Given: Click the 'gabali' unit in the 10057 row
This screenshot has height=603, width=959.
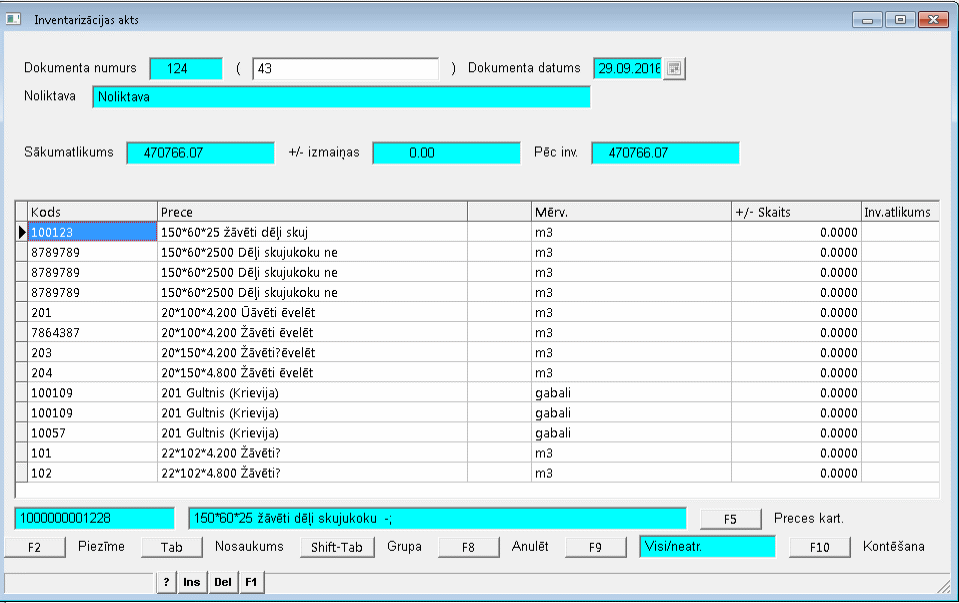Looking at the screenshot, I should tap(631, 433).
